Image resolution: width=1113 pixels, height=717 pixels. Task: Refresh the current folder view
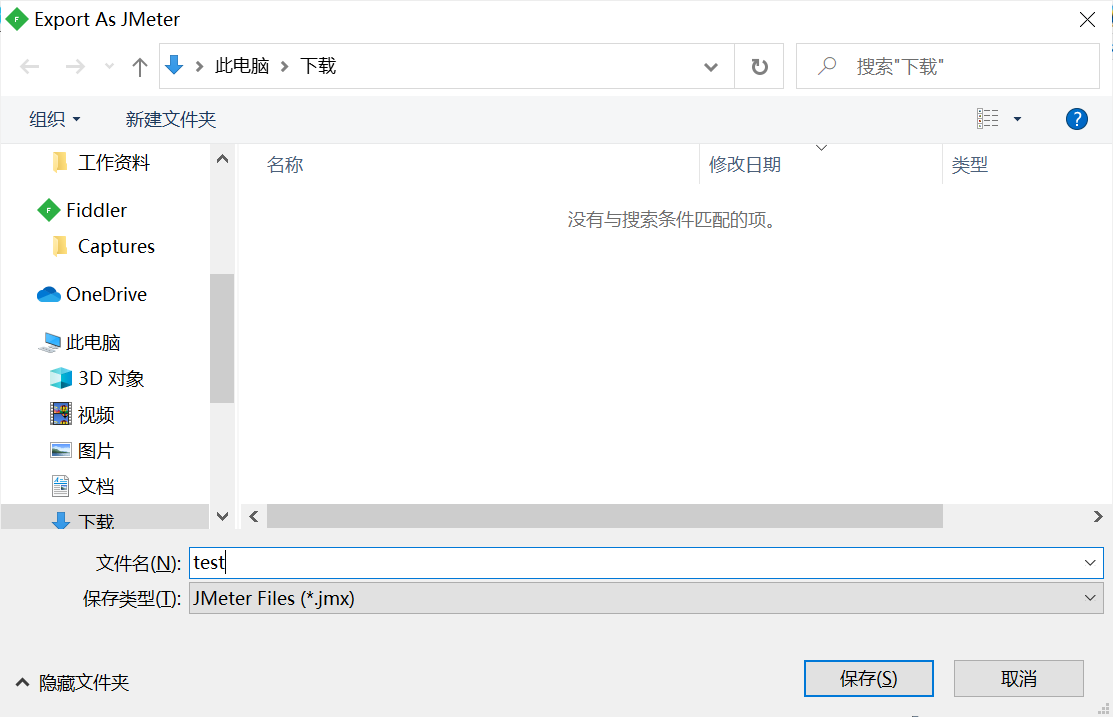[760, 67]
